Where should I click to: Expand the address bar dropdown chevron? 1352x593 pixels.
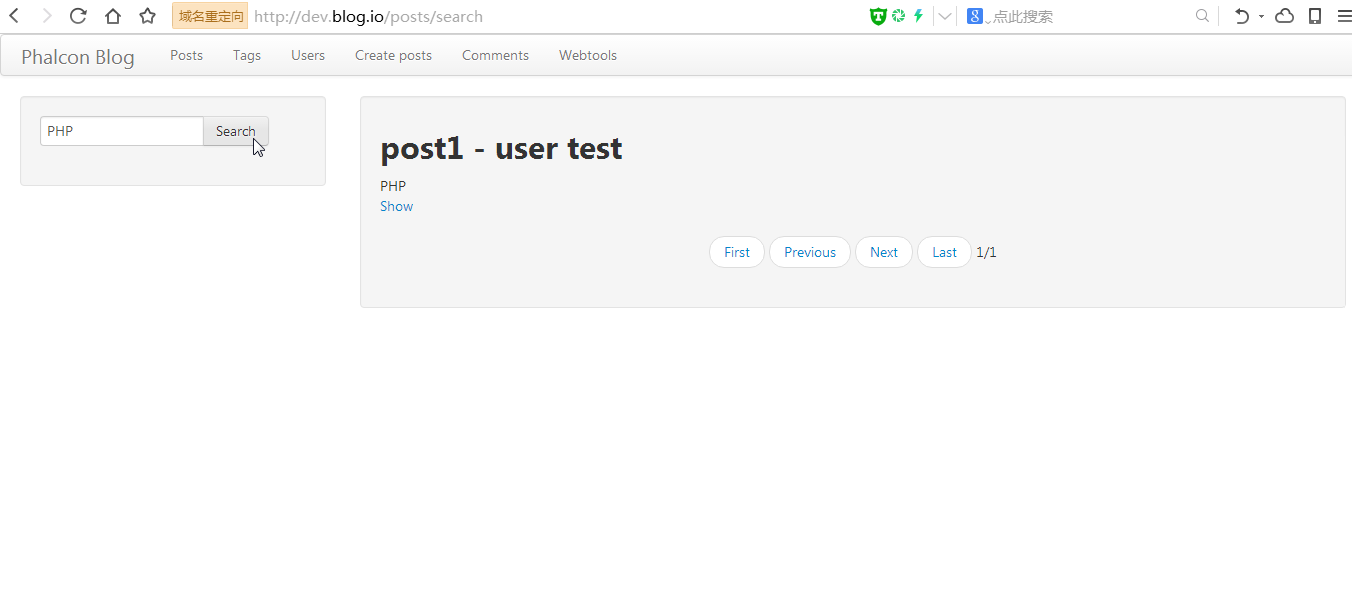pos(944,16)
